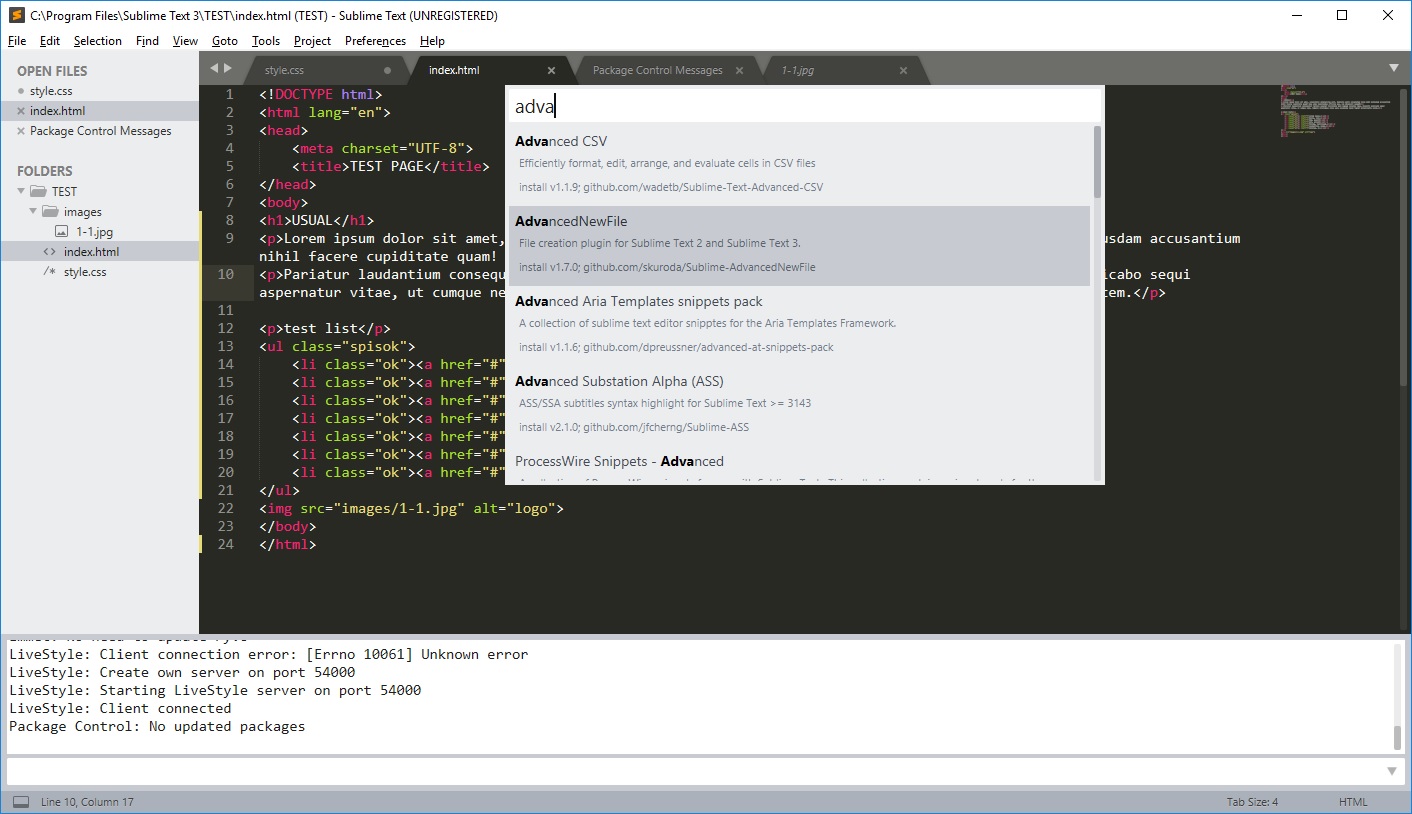Open the Edit menu
Screen dimensions: 1412x814
50,41
